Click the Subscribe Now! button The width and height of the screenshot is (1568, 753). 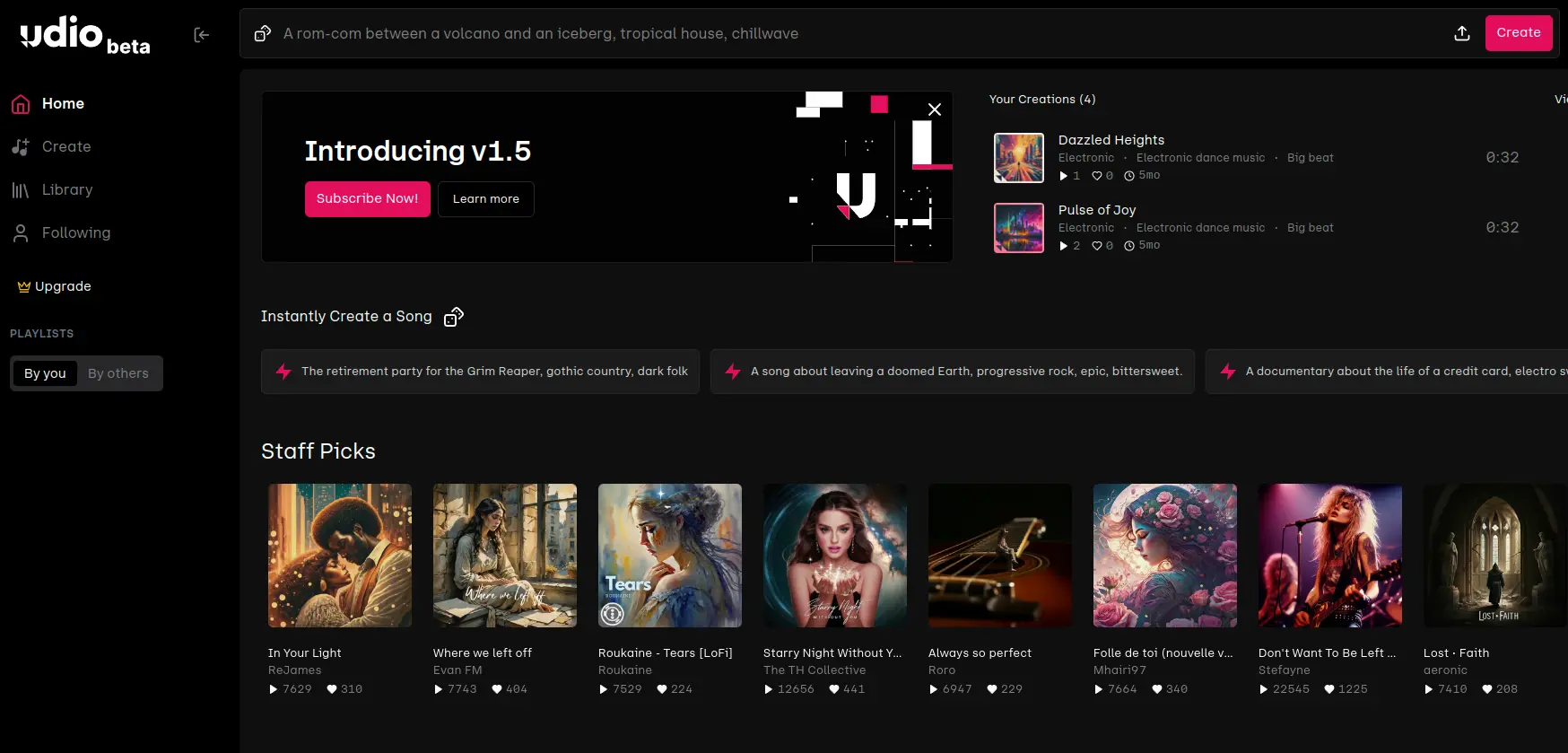(368, 199)
